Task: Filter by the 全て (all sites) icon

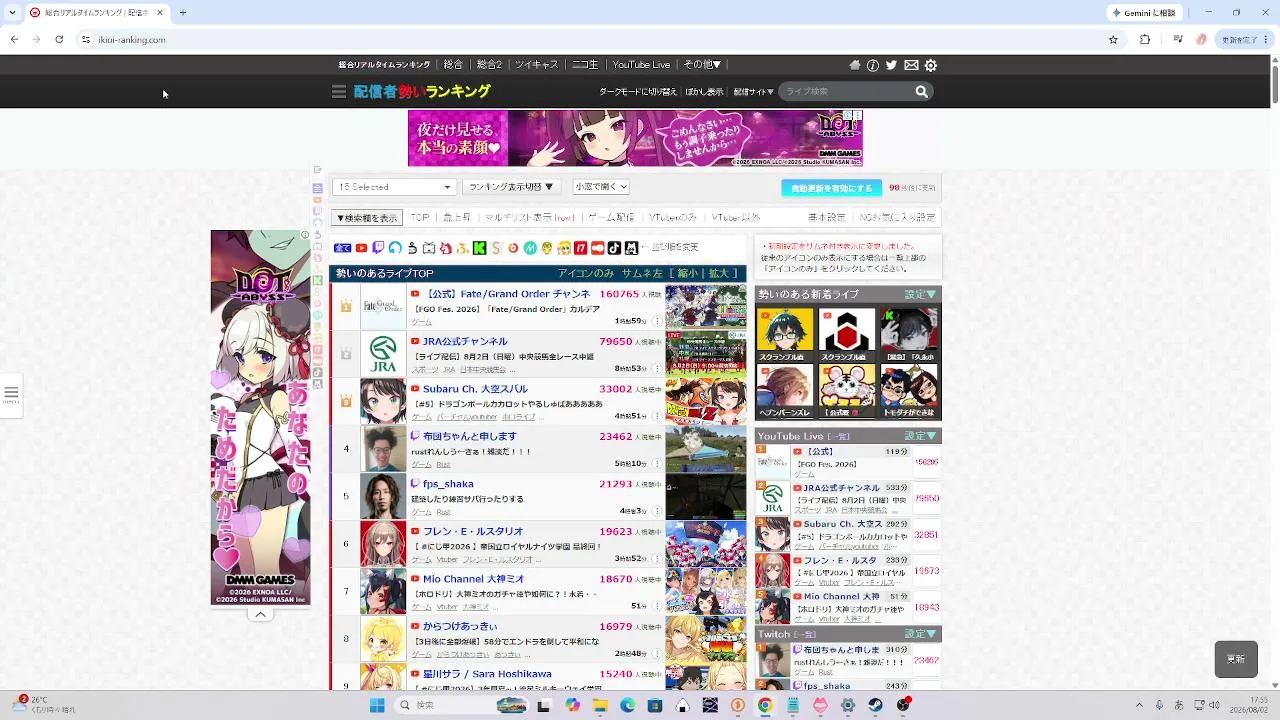Action: pos(342,248)
